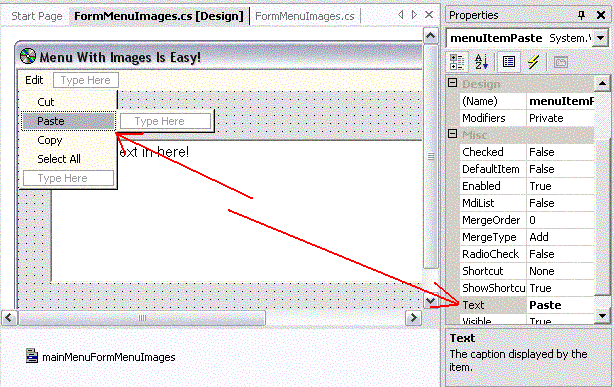Click the form title Menu With Images Is Easy!

click(120, 57)
